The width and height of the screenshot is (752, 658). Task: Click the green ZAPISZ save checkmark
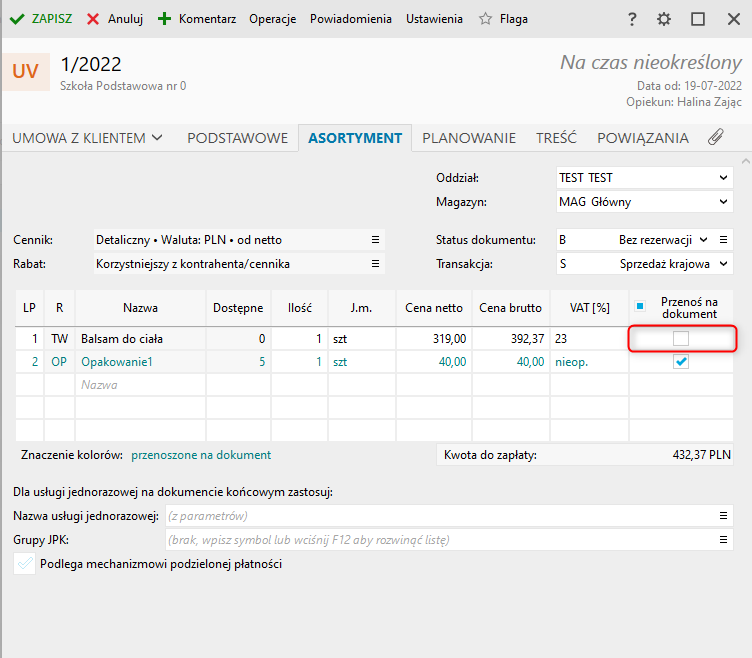click(17, 19)
